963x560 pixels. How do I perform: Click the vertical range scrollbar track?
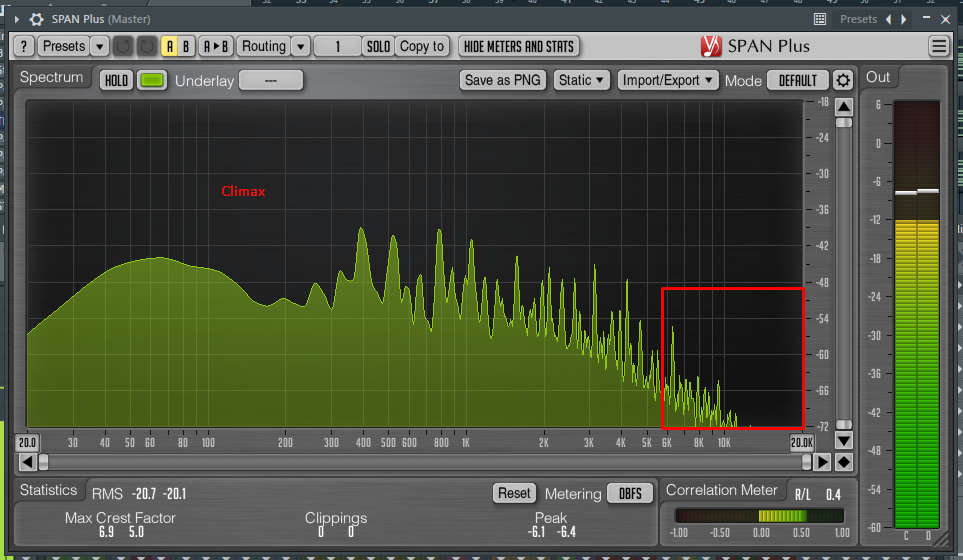tap(844, 273)
